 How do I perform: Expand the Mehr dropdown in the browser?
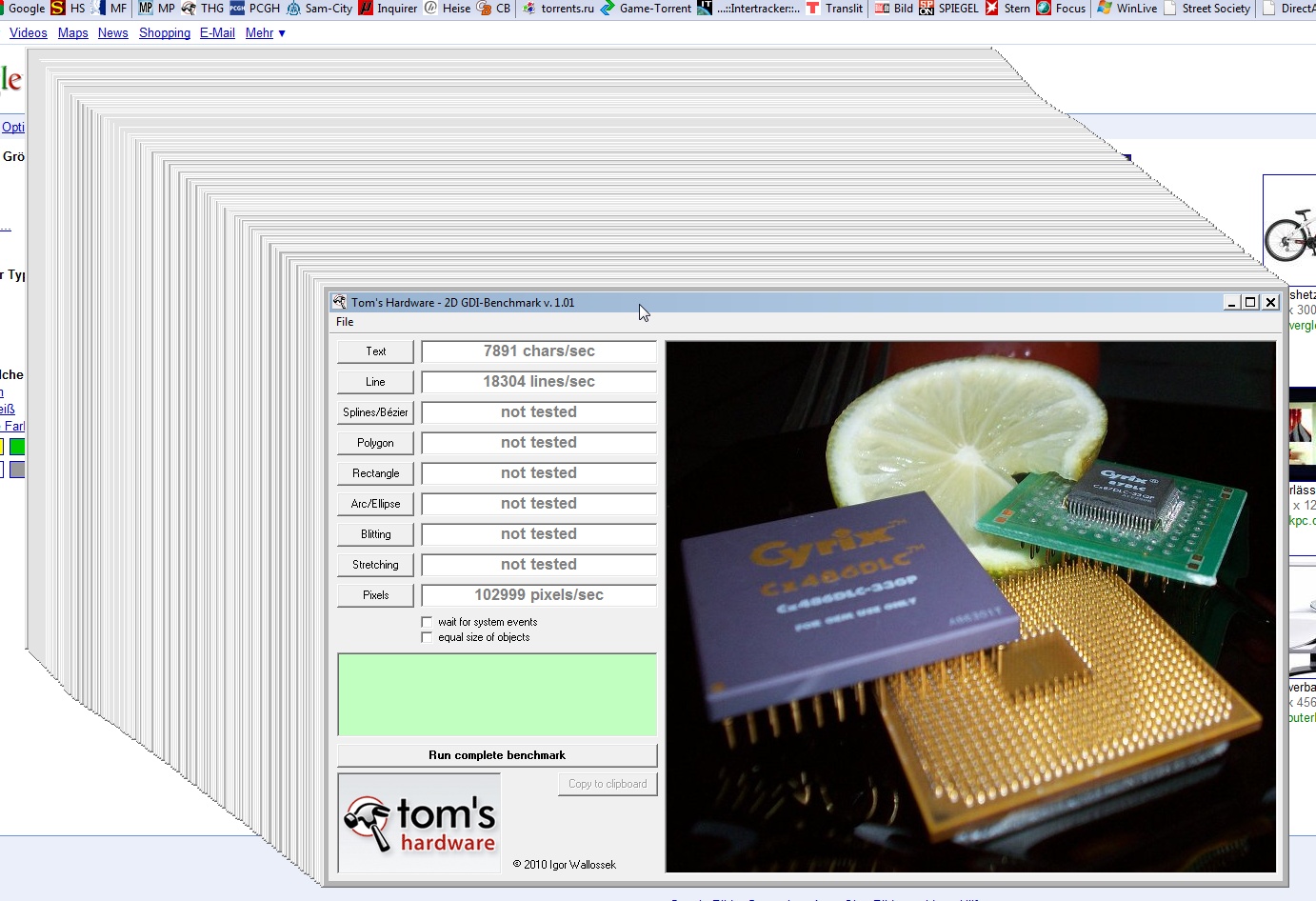[x=265, y=32]
